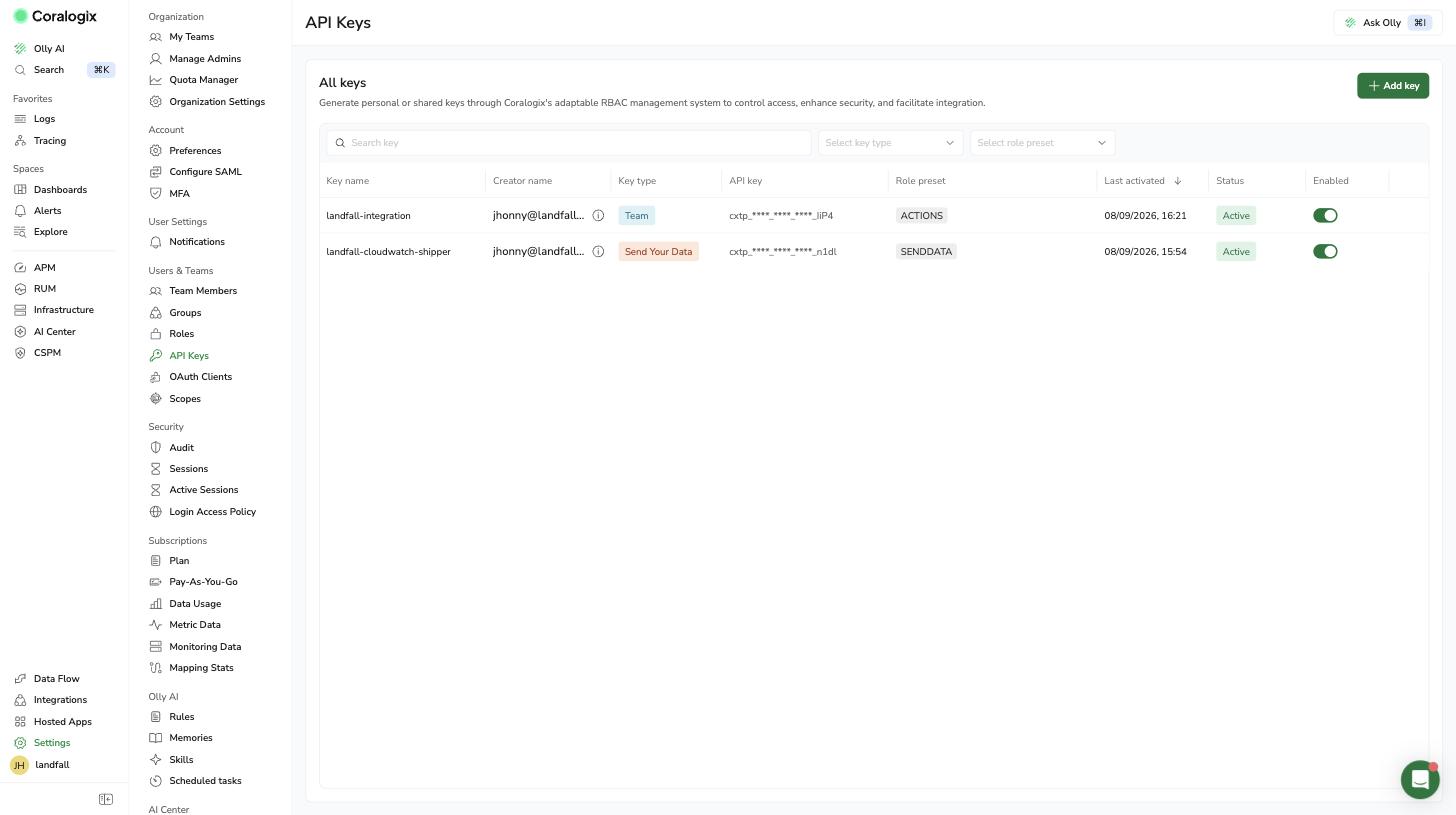The width and height of the screenshot is (1456, 815).
Task: Disable the landfall-integration key toggle
Action: [x=1325, y=216]
